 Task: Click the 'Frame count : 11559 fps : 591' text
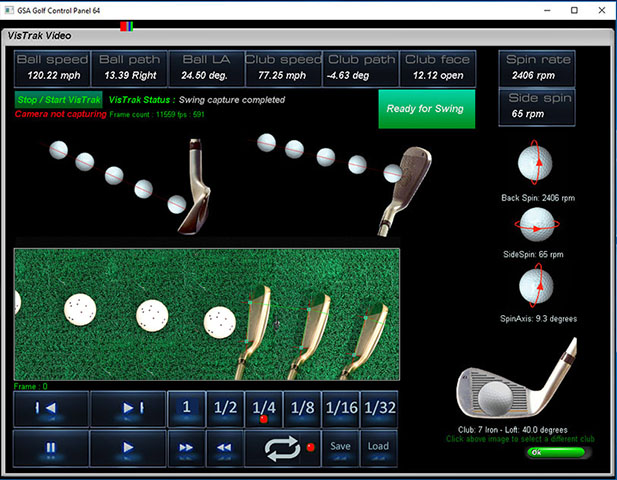click(x=157, y=114)
